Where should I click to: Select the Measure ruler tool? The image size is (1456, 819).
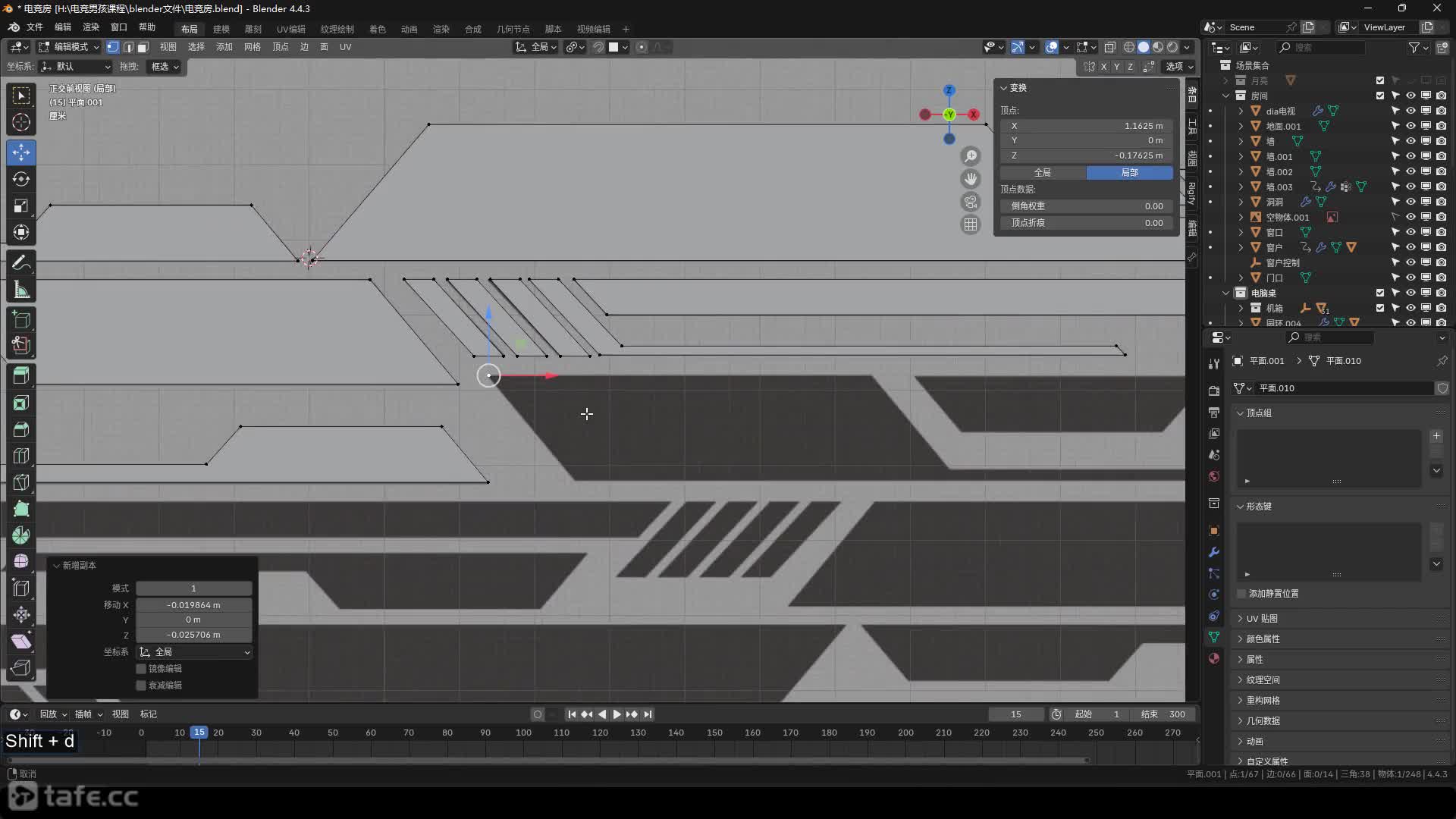point(21,290)
